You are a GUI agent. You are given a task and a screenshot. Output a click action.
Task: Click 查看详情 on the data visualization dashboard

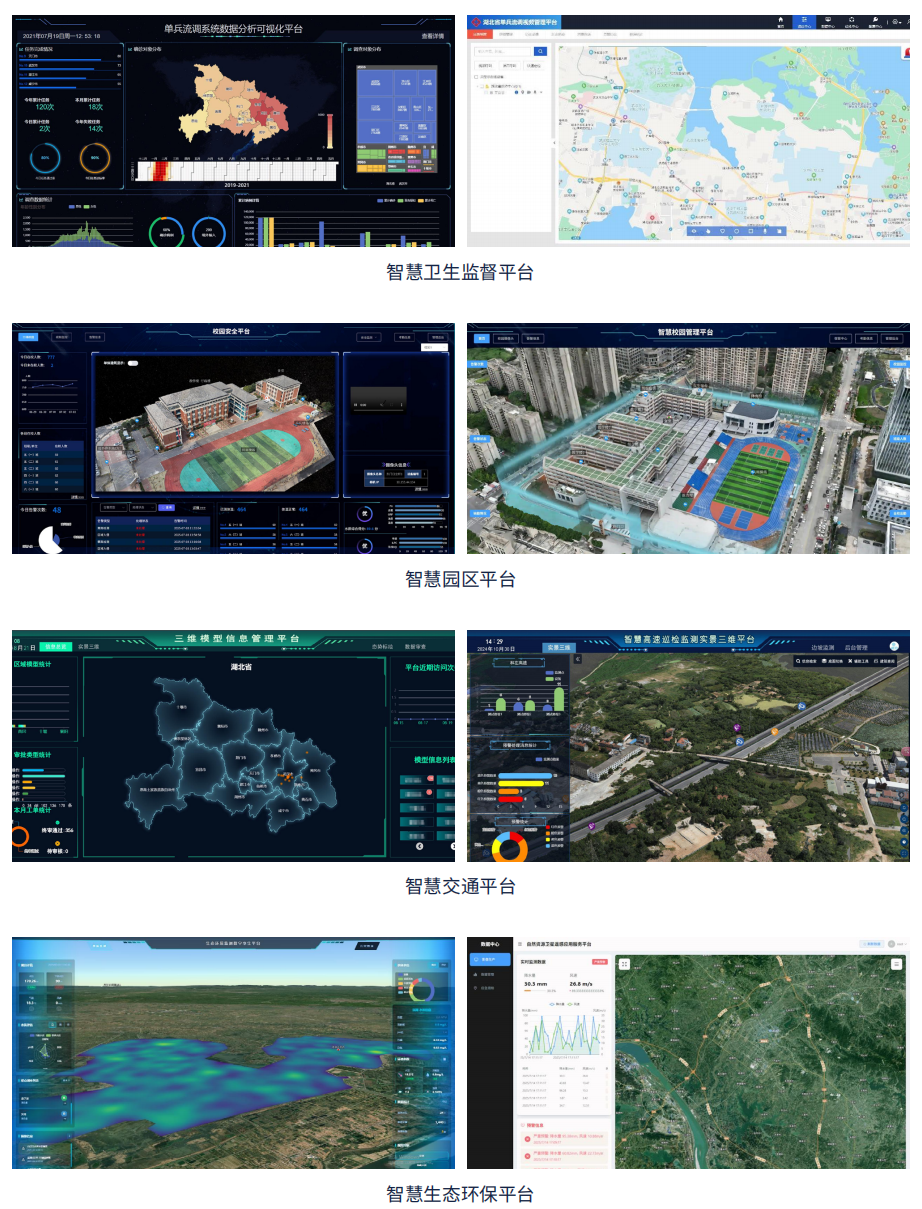pyautogui.click(x=434, y=35)
